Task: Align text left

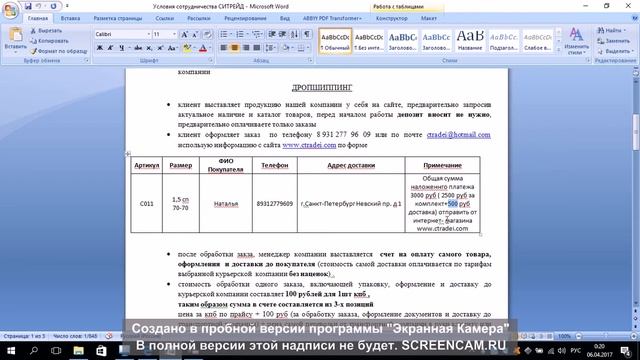Action: pos(224,48)
